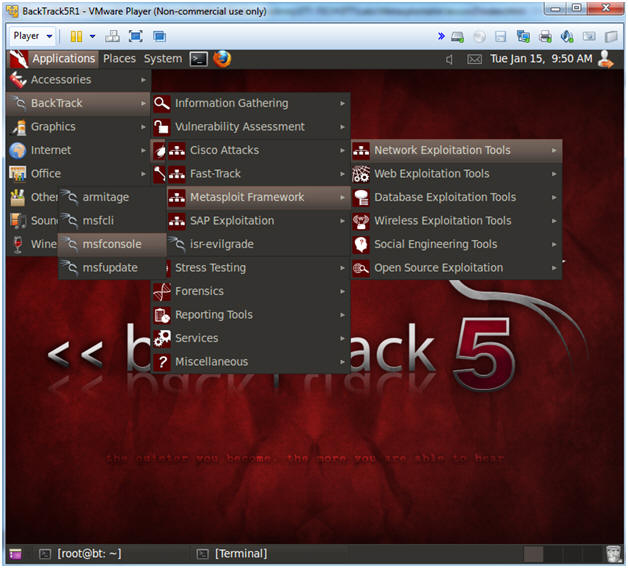Click the mail envelope icon in panel
The height and width of the screenshot is (568, 628).
click(474, 60)
